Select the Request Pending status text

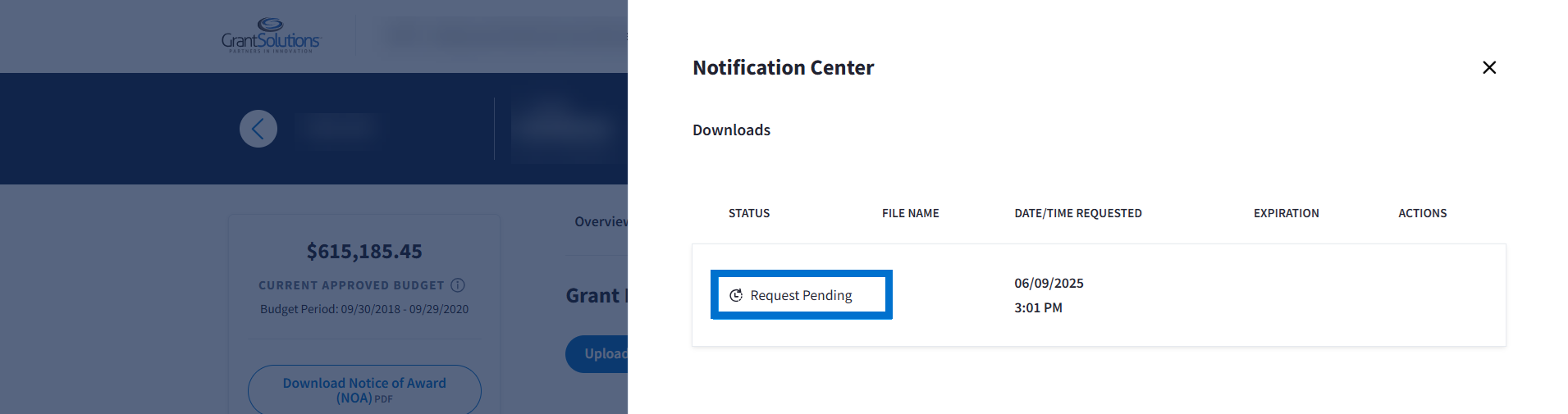(801, 295)
